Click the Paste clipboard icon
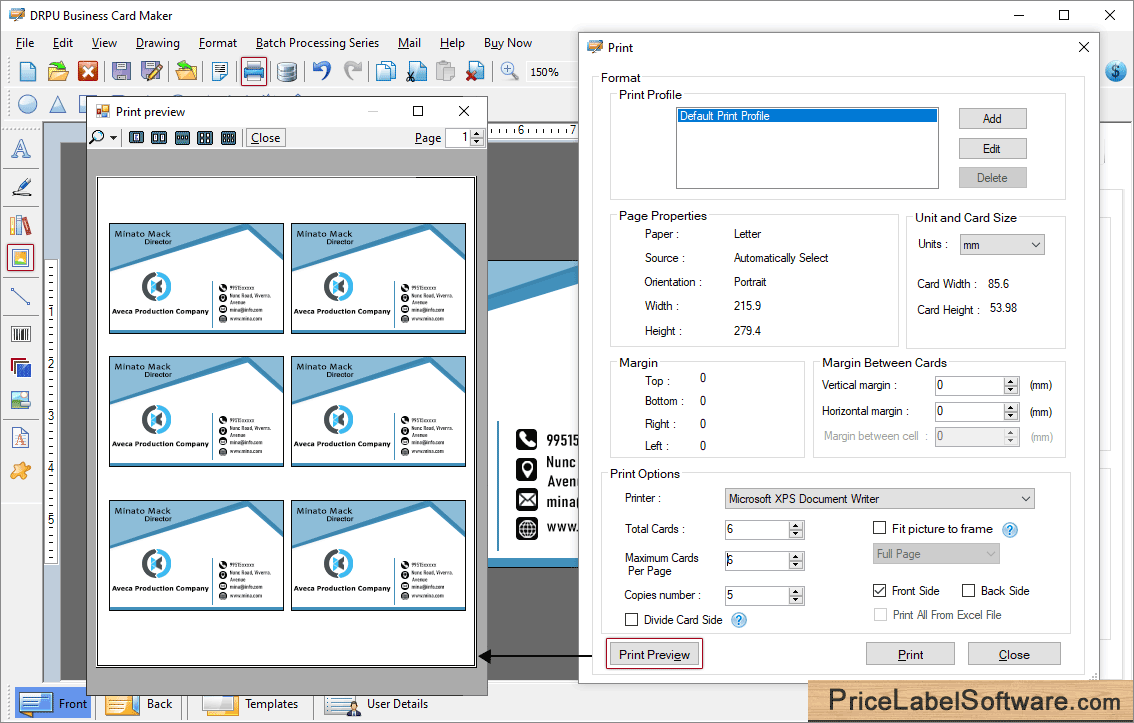1134x723 pixels. [x=446, y=72]
